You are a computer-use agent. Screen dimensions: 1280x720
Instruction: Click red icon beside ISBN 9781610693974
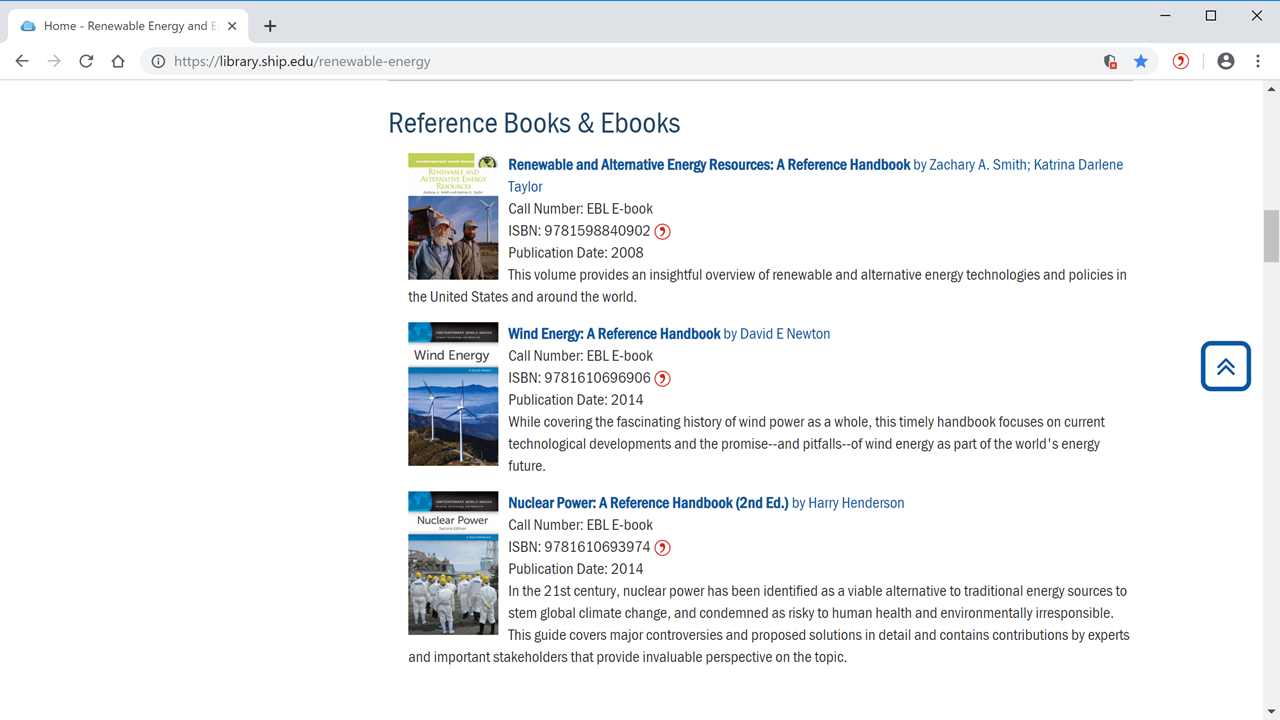click(x=662, y=547)
